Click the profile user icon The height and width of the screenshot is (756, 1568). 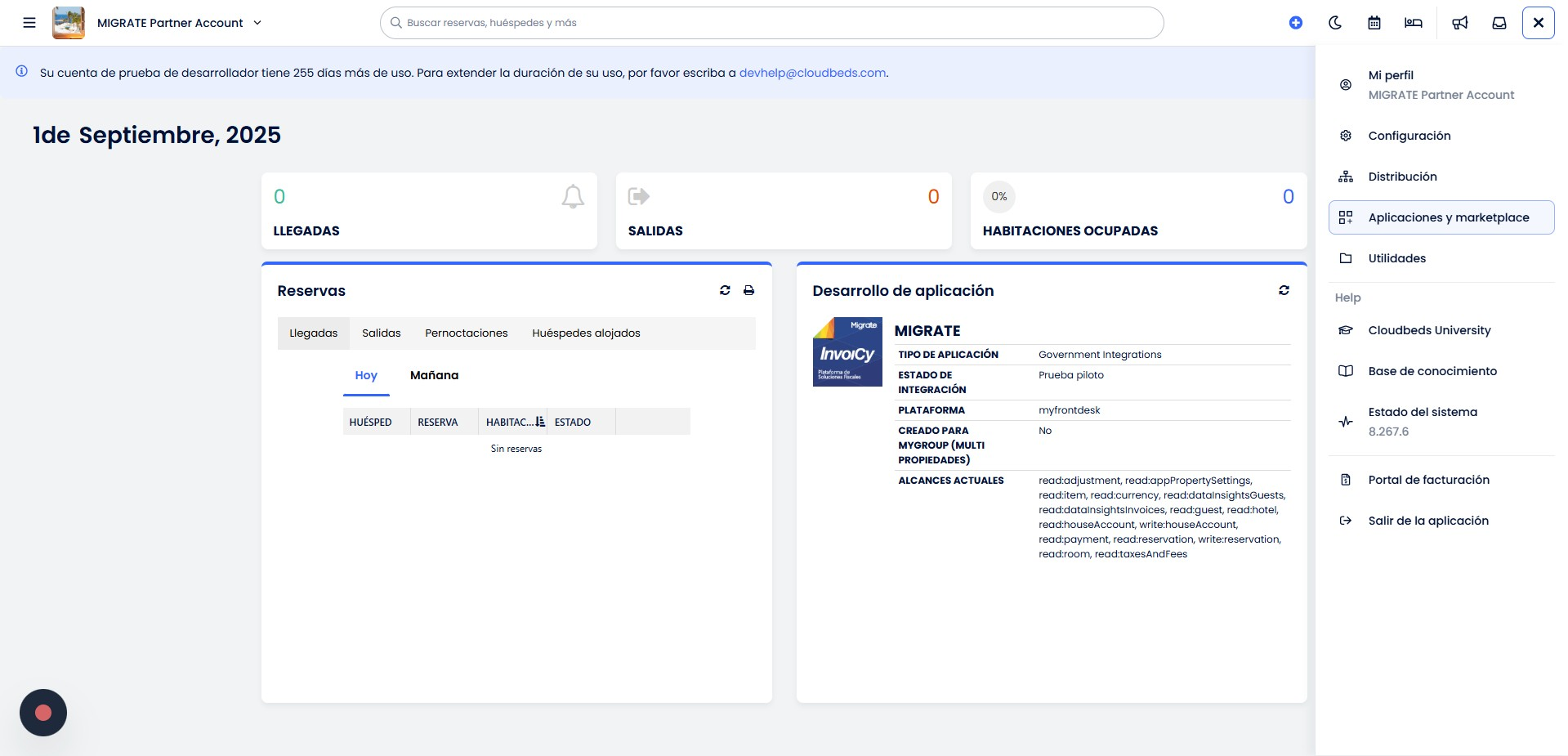point(1346,85)
